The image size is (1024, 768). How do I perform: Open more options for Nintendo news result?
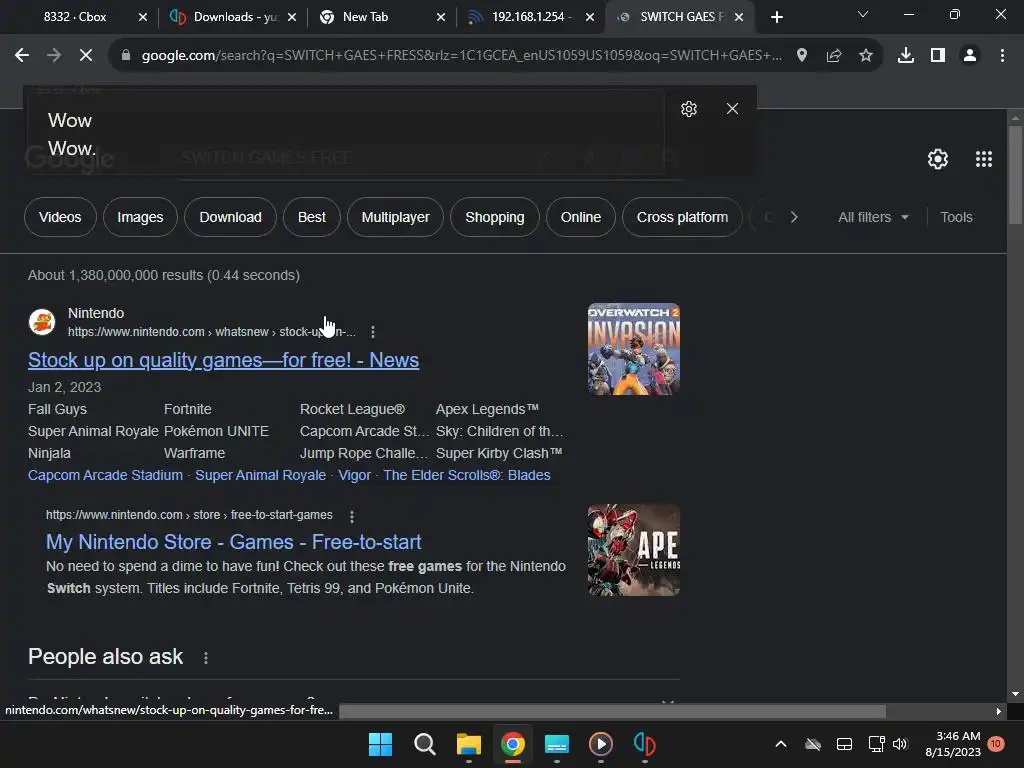tap(373, 332)
